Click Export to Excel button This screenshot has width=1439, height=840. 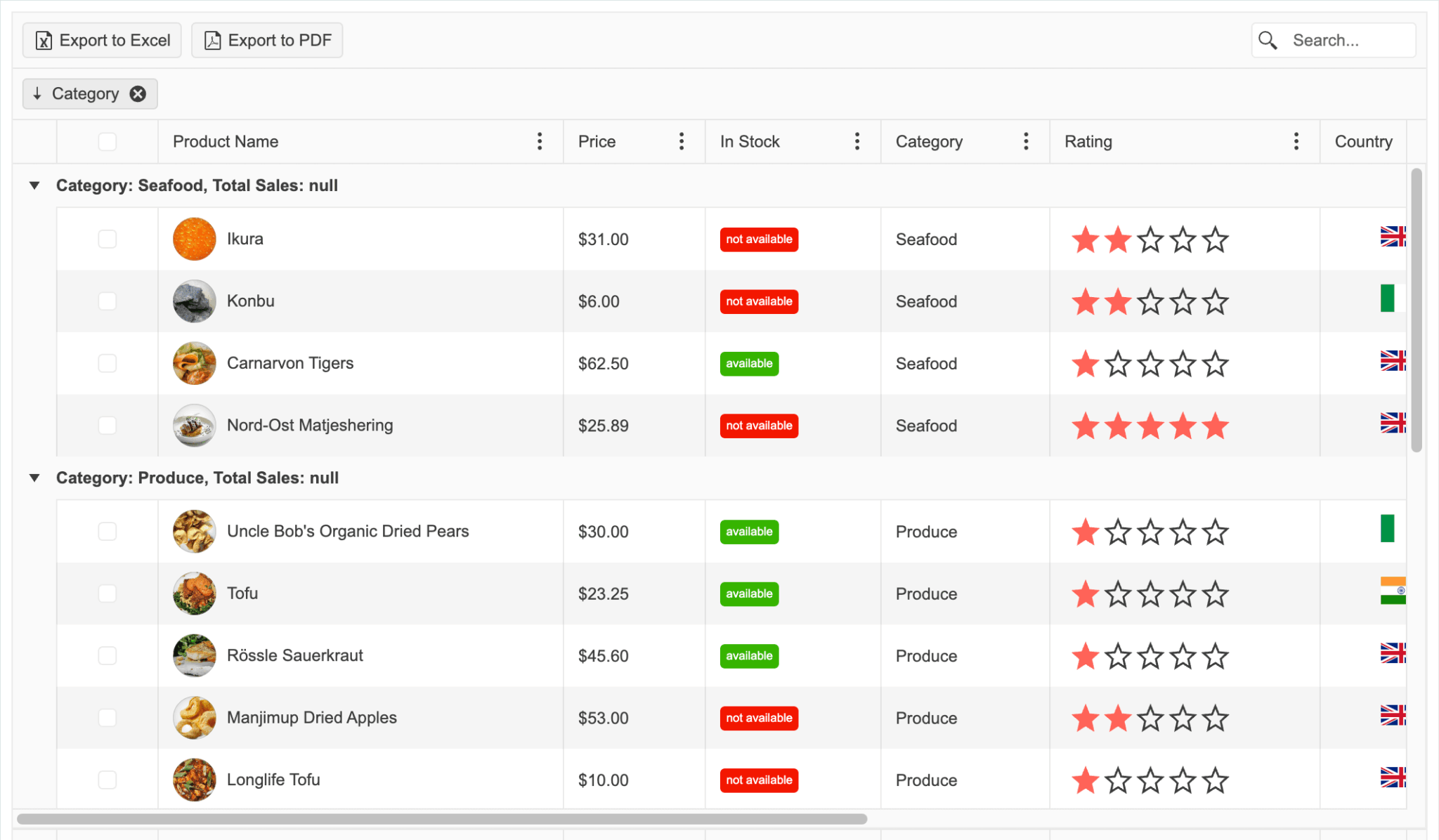102,40
